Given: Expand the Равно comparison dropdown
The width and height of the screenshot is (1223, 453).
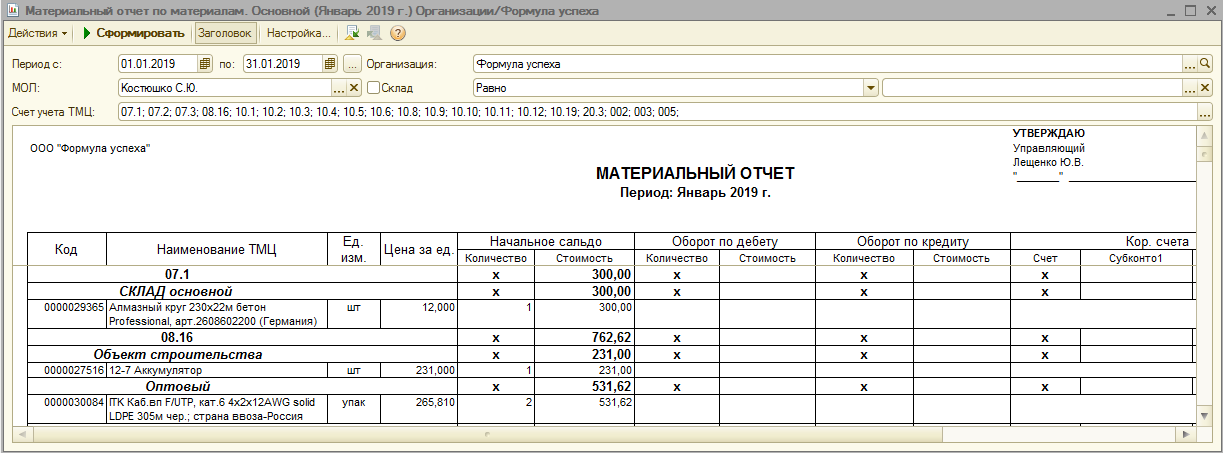Looking at the screenshot, I should [x=871, y=88].
